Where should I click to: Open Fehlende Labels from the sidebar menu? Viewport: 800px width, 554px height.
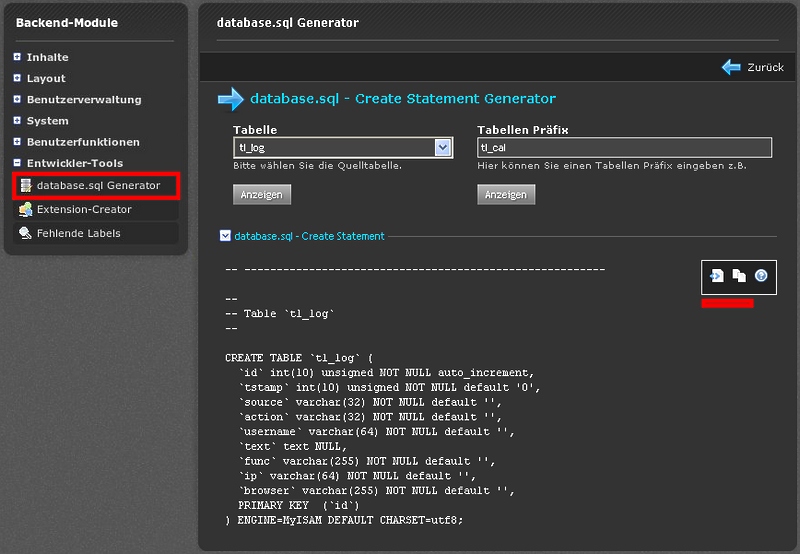(x=78, y=234)
